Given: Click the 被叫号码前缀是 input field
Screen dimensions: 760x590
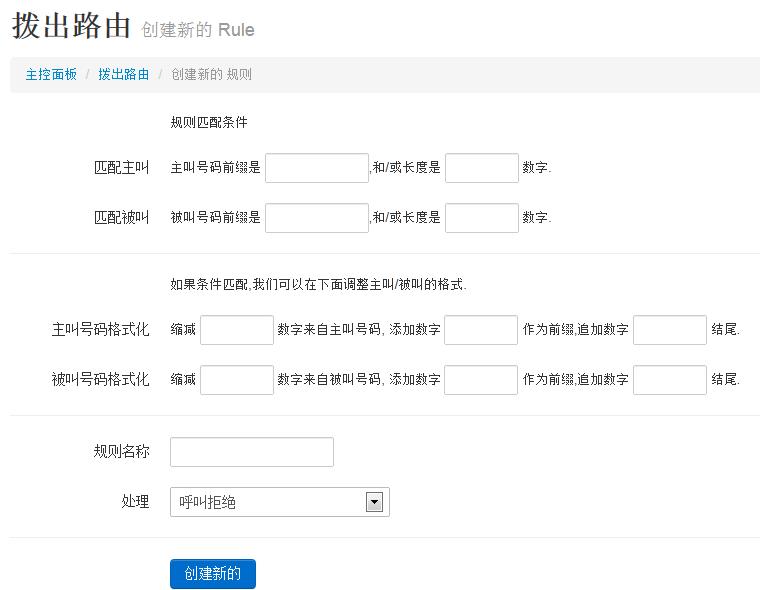Looking at the screenshot, I should [317, 218].
